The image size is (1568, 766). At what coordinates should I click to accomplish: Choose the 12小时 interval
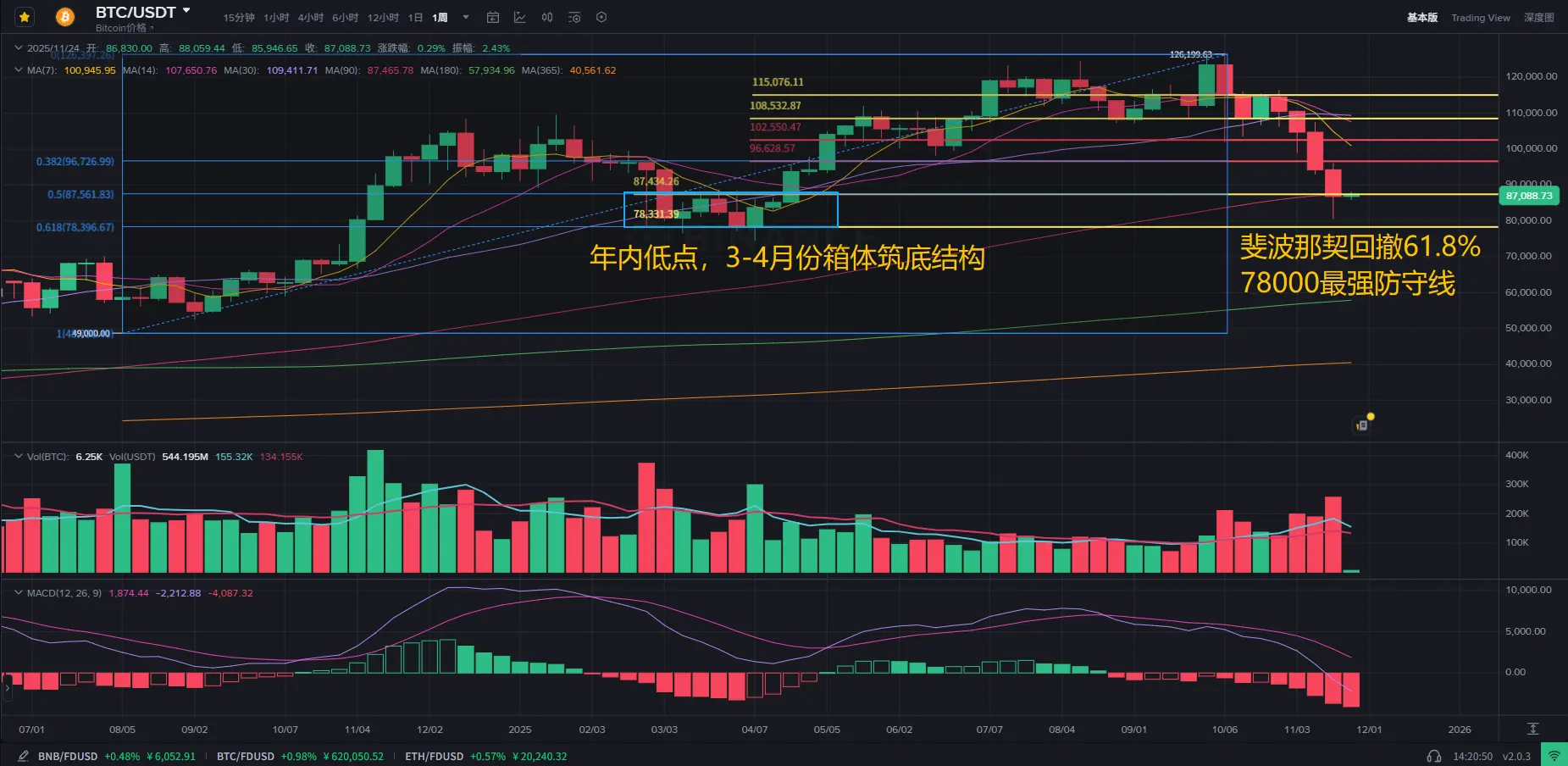coord(383,18)
